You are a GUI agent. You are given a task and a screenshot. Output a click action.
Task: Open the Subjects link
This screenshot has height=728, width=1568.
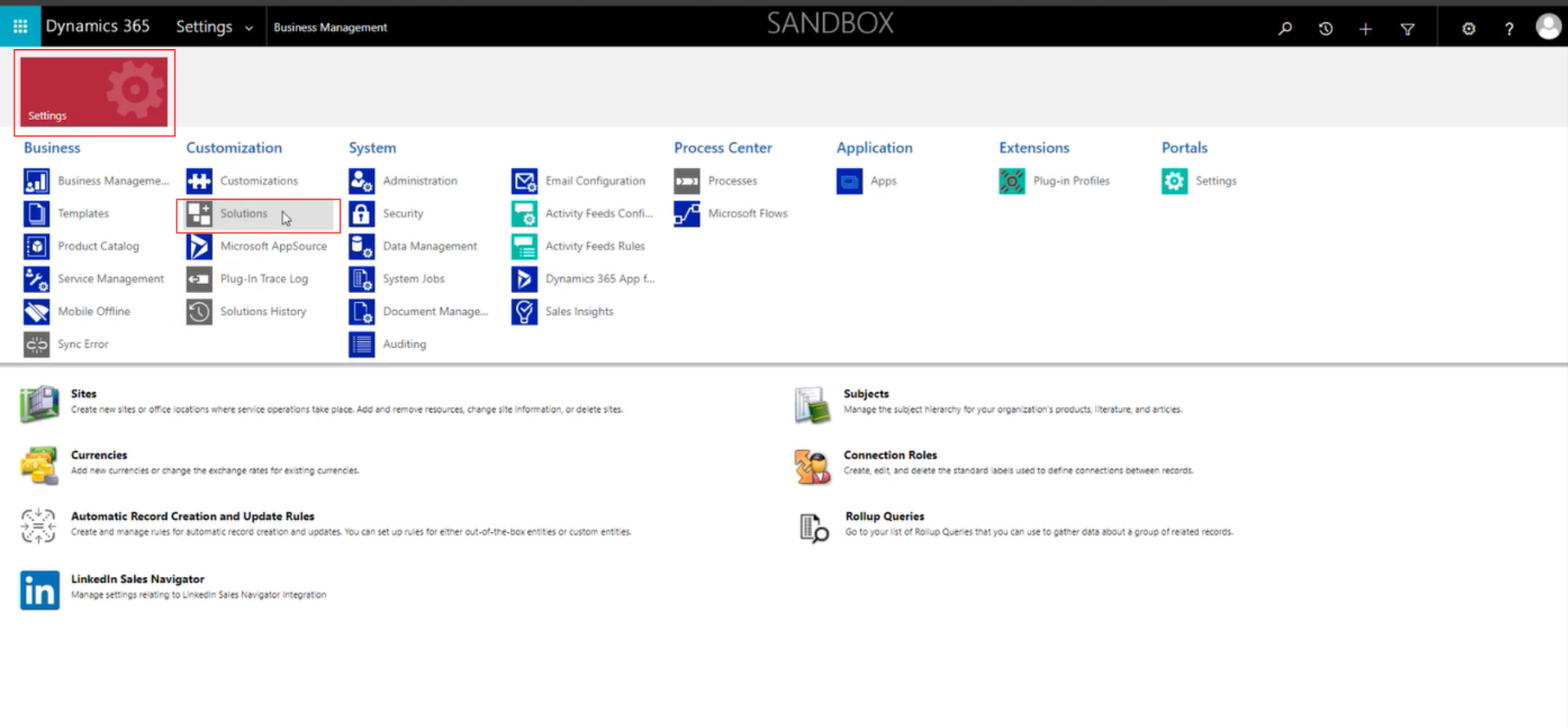[x=866, y=393]
